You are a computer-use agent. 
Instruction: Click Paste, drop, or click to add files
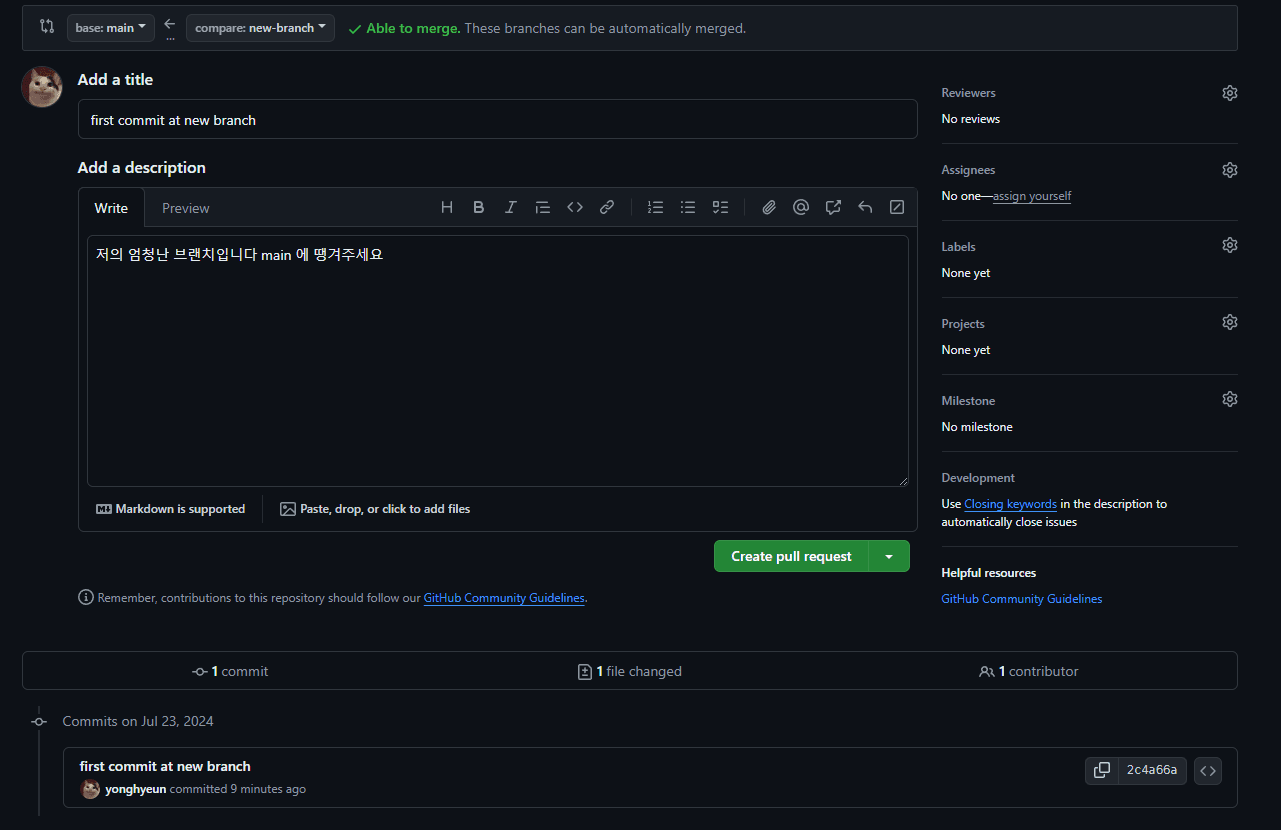pos(375,509)
